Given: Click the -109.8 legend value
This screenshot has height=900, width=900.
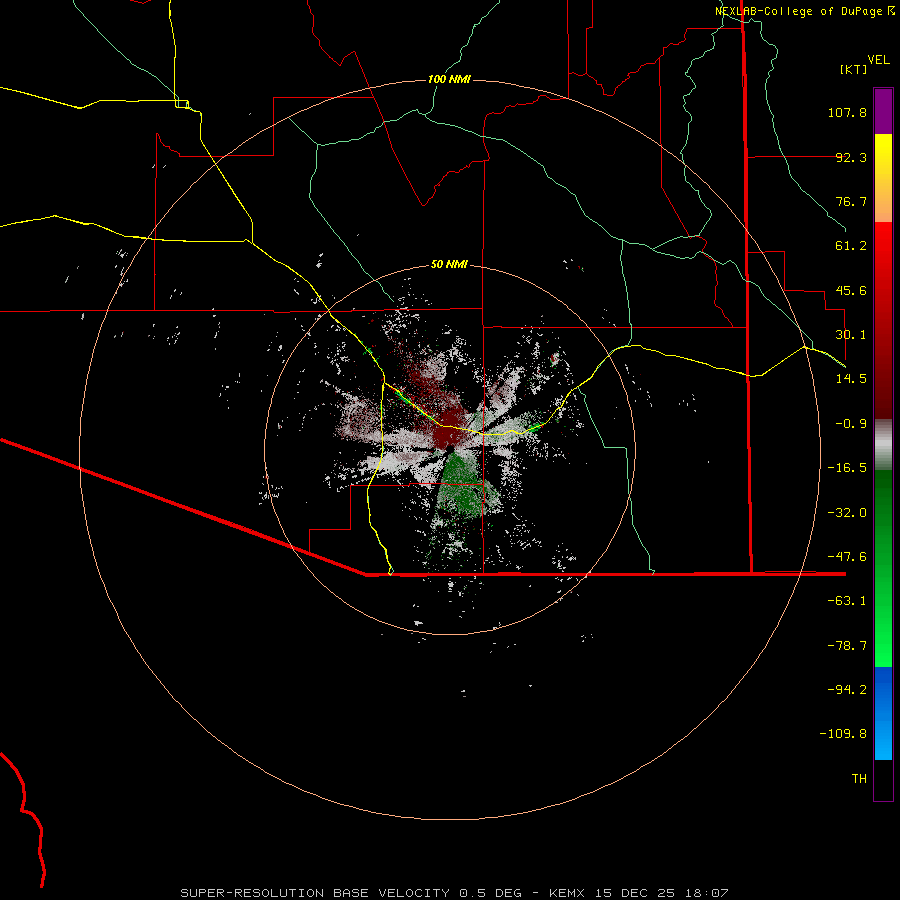Looking at the screenshot, I should tap(843, 734).
